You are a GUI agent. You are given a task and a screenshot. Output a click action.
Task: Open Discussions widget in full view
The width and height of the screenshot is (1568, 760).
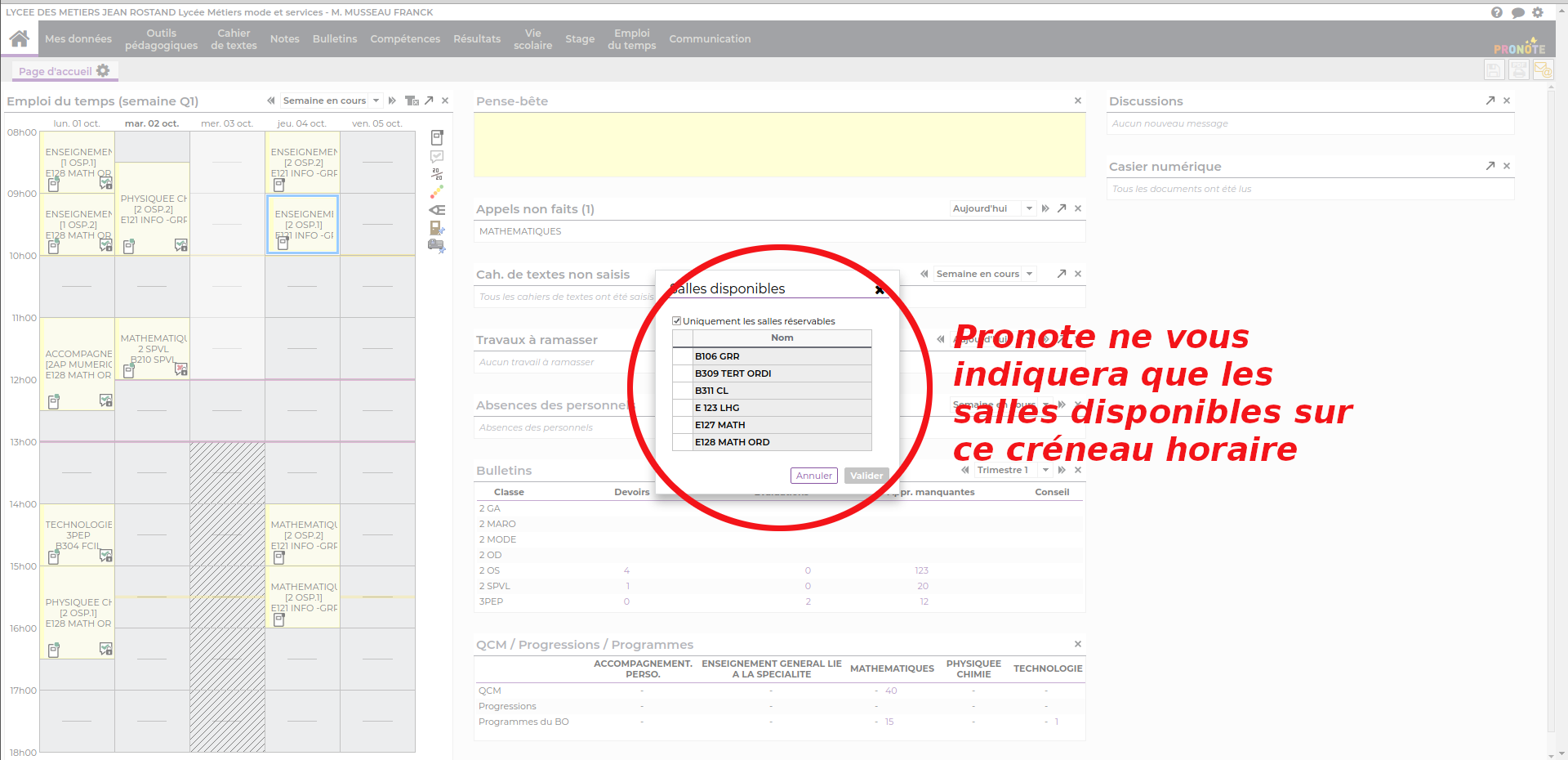(x=1490, y=101)
